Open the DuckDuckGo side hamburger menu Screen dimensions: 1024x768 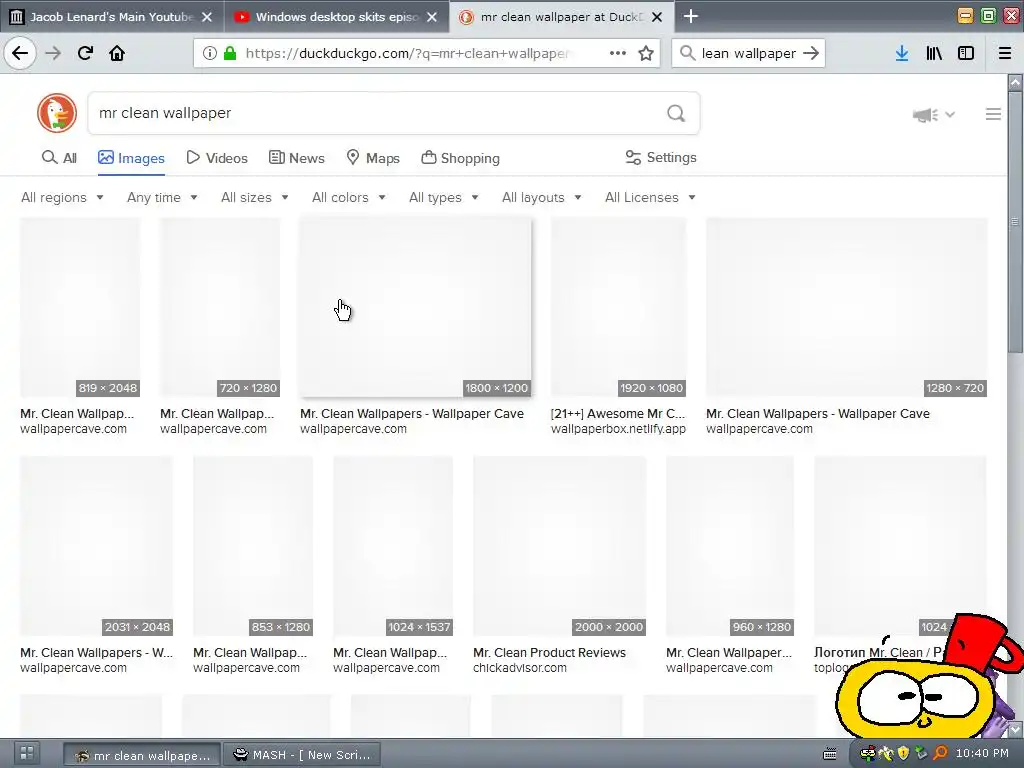tap(993, 114)
